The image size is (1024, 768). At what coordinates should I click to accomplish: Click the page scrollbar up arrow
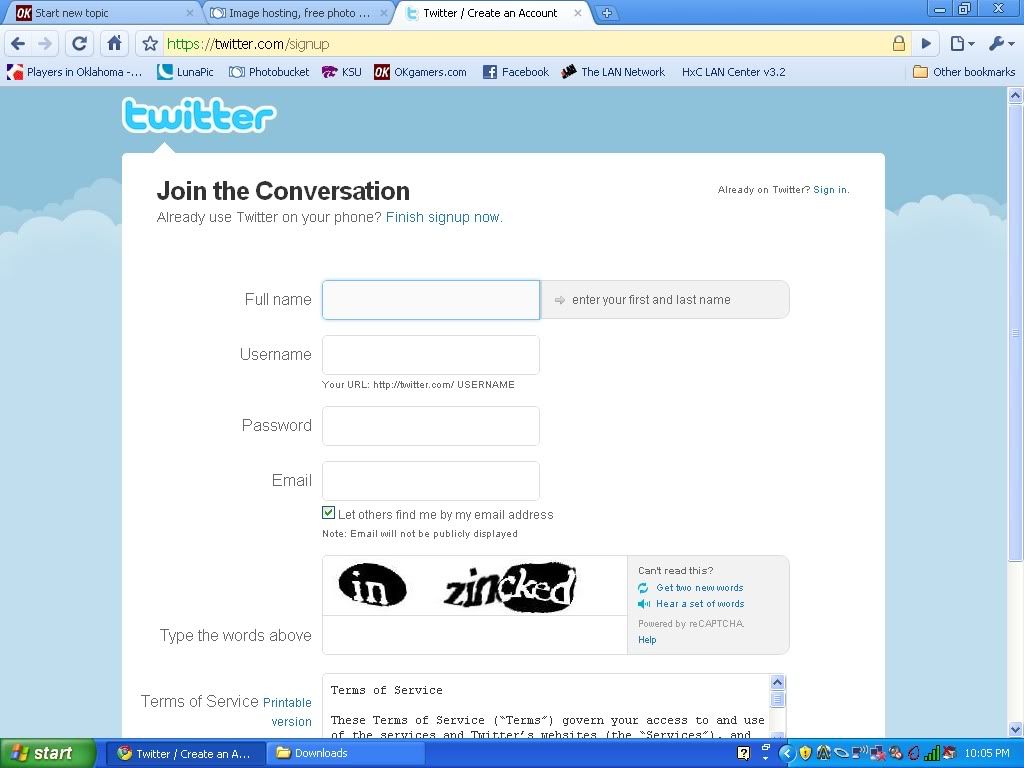point(1016,95)
